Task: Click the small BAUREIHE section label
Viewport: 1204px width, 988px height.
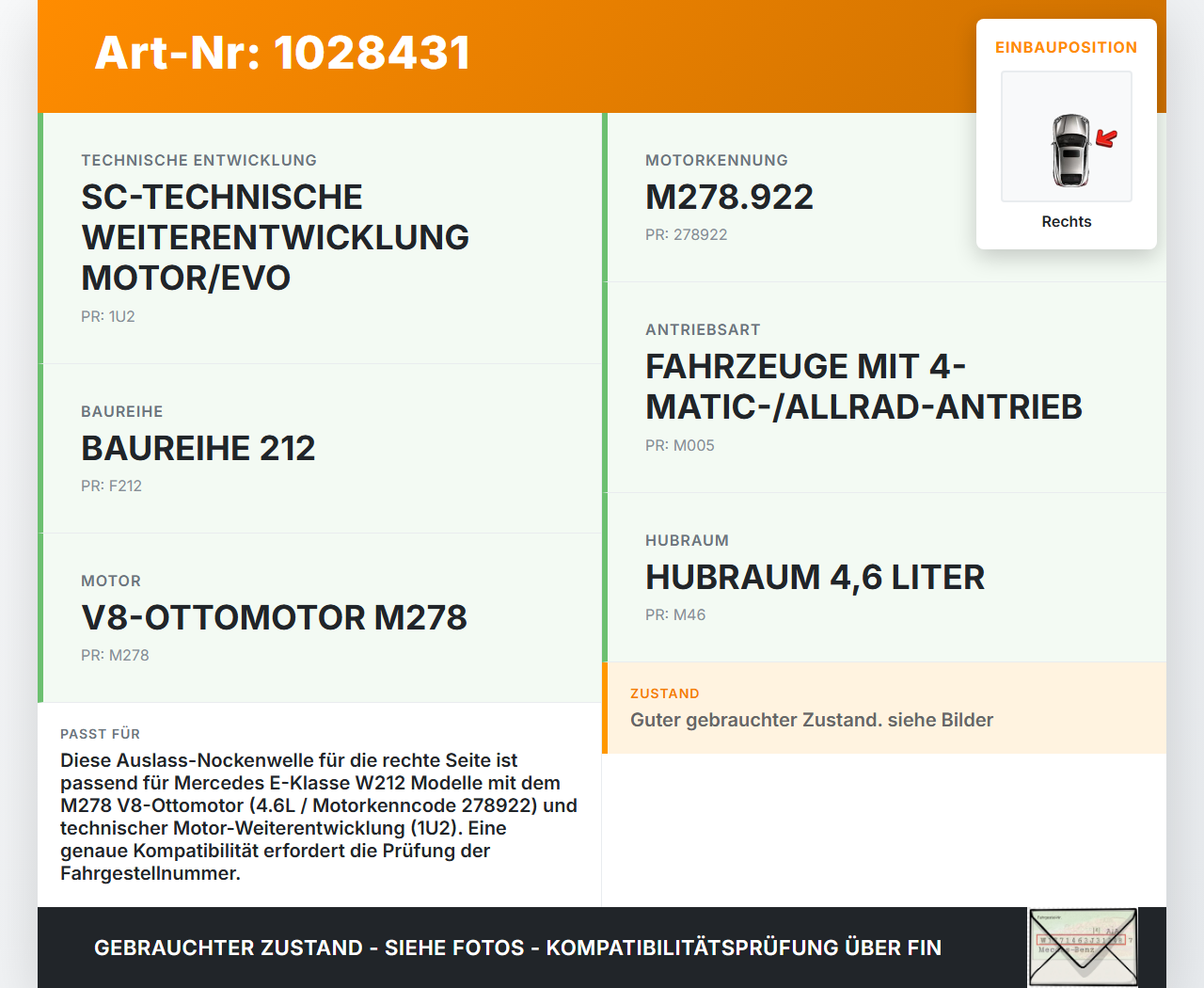Action: pyautogui.click(x=122, y=411)
